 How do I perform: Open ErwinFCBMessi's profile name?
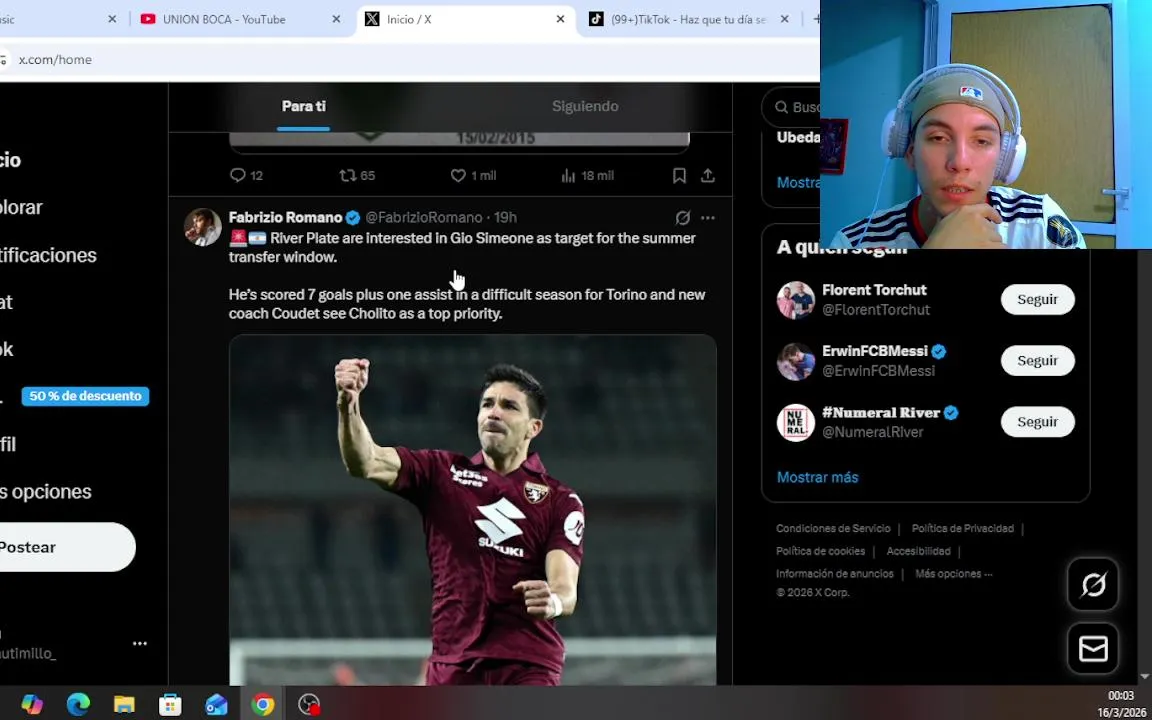875,351
